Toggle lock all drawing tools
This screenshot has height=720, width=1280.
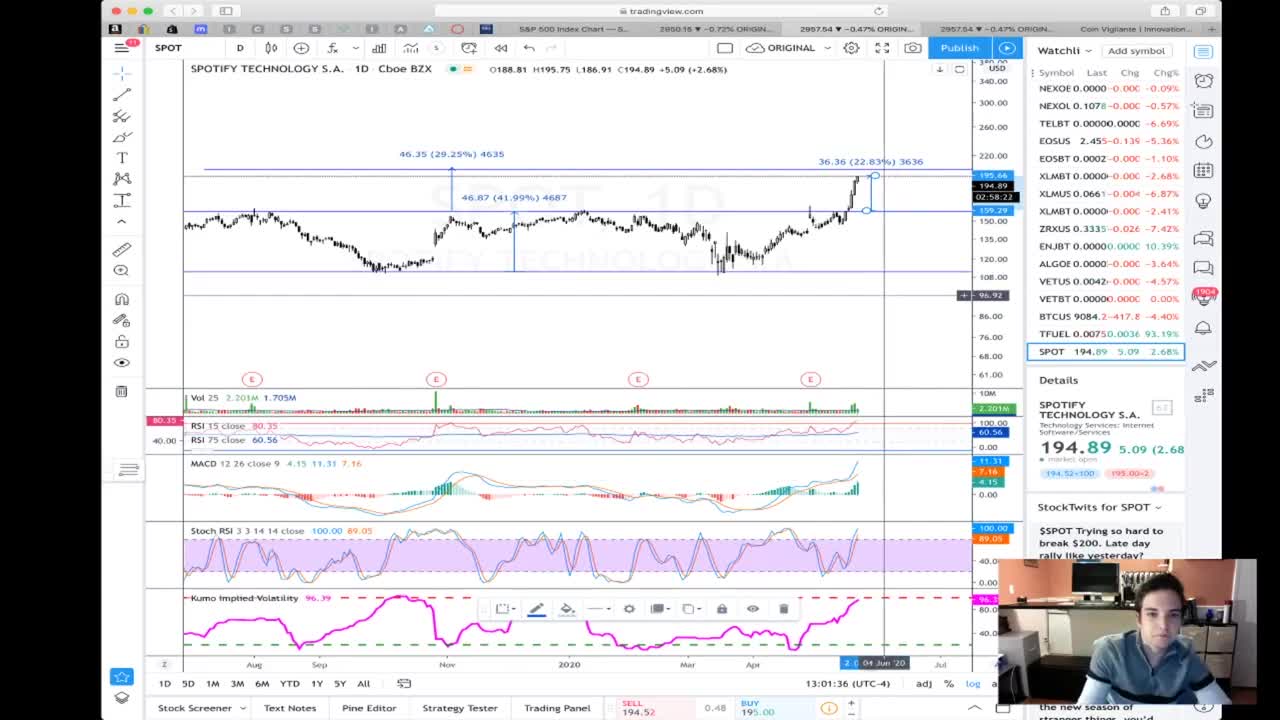[122, 342]
